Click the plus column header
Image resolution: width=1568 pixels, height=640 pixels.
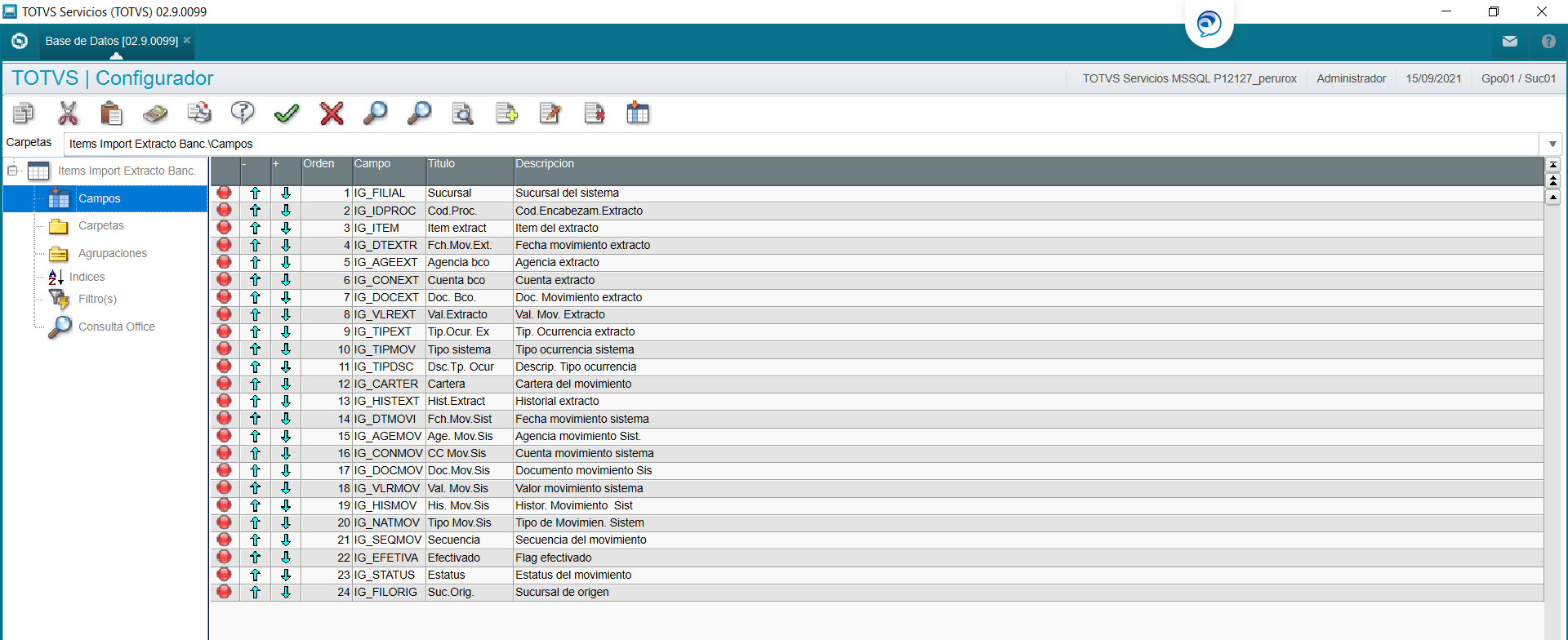286,171
